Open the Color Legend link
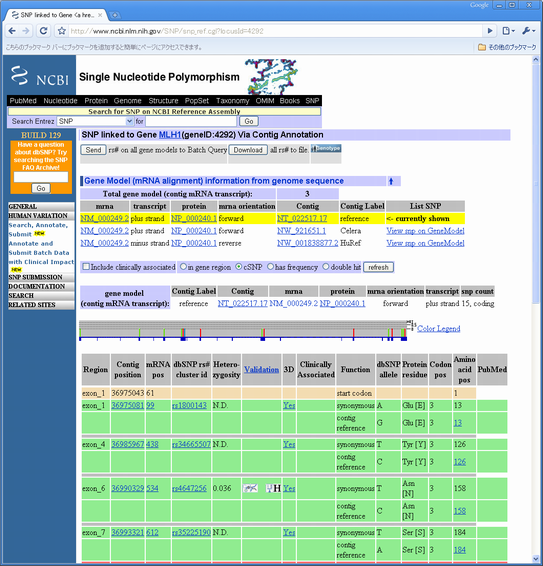This screenshot has width=543, height=566. tap(439, 328)
